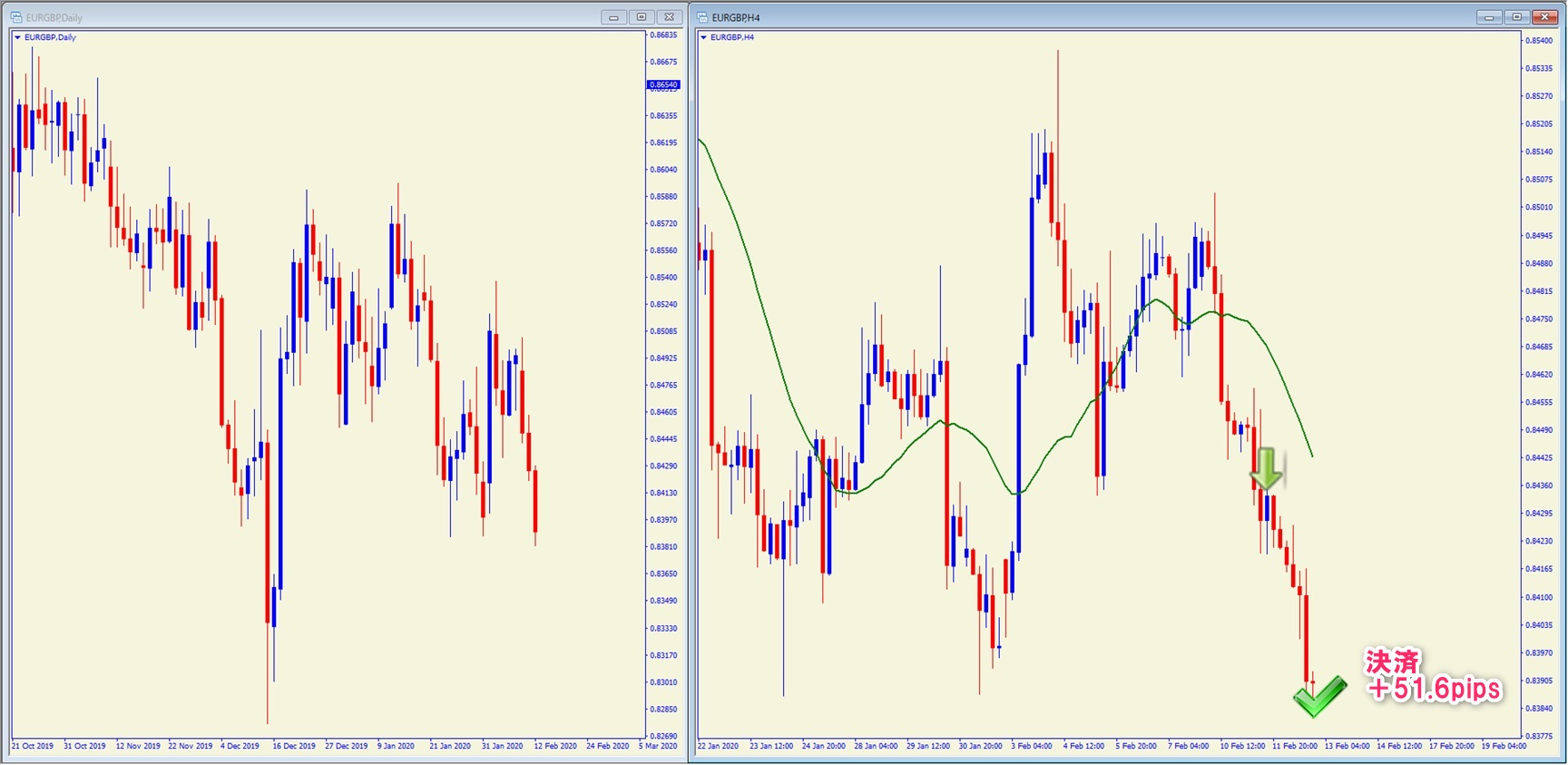Click price level 0.86675 on Daily axis
The width and height of the screenshot is (1568, 765).
663,62
